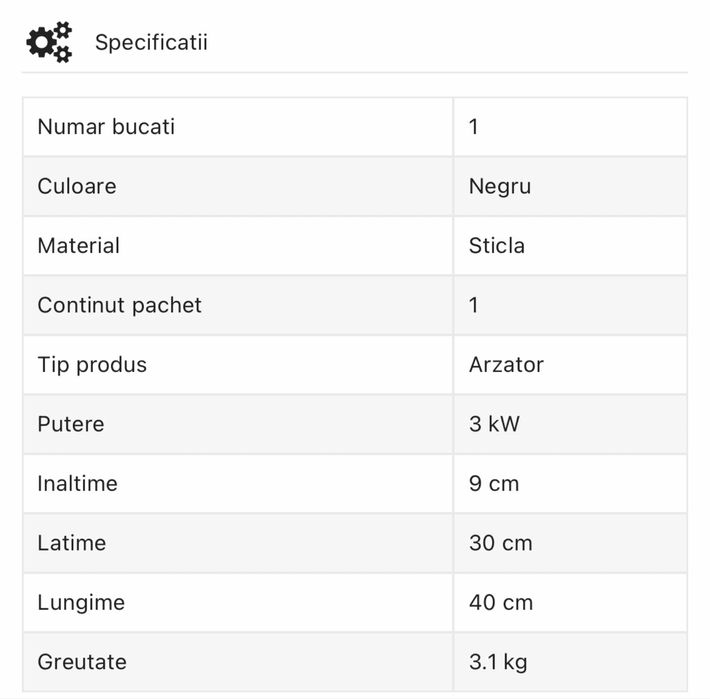This screenshot has width=710, height=699.
Task: Click the Continut pachet value 1
Action: click(473, 305)
